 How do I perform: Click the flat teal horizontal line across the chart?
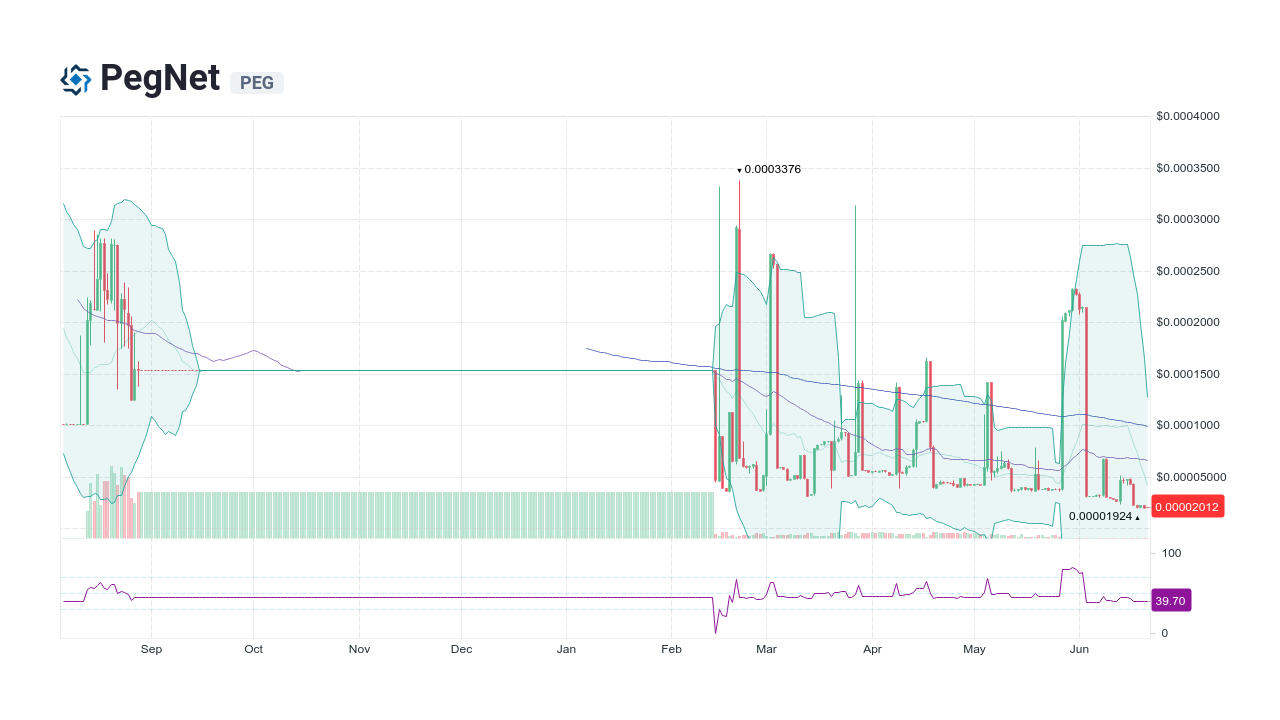point(450,370)
